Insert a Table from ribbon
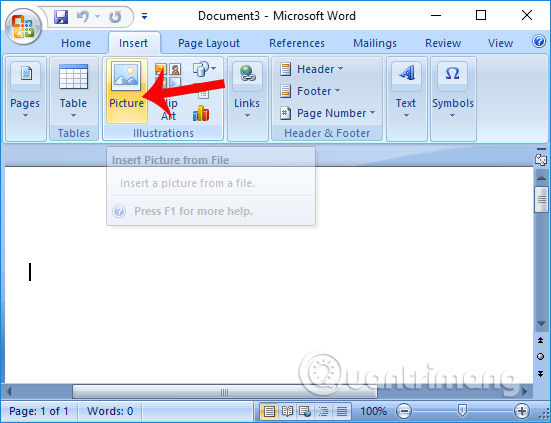 click(73, 91)
